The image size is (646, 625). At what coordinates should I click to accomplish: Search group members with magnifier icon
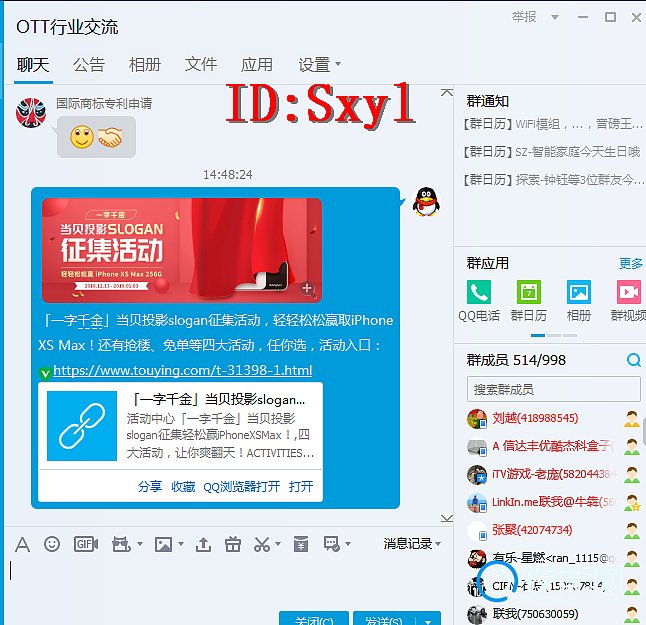click(634, 360)
